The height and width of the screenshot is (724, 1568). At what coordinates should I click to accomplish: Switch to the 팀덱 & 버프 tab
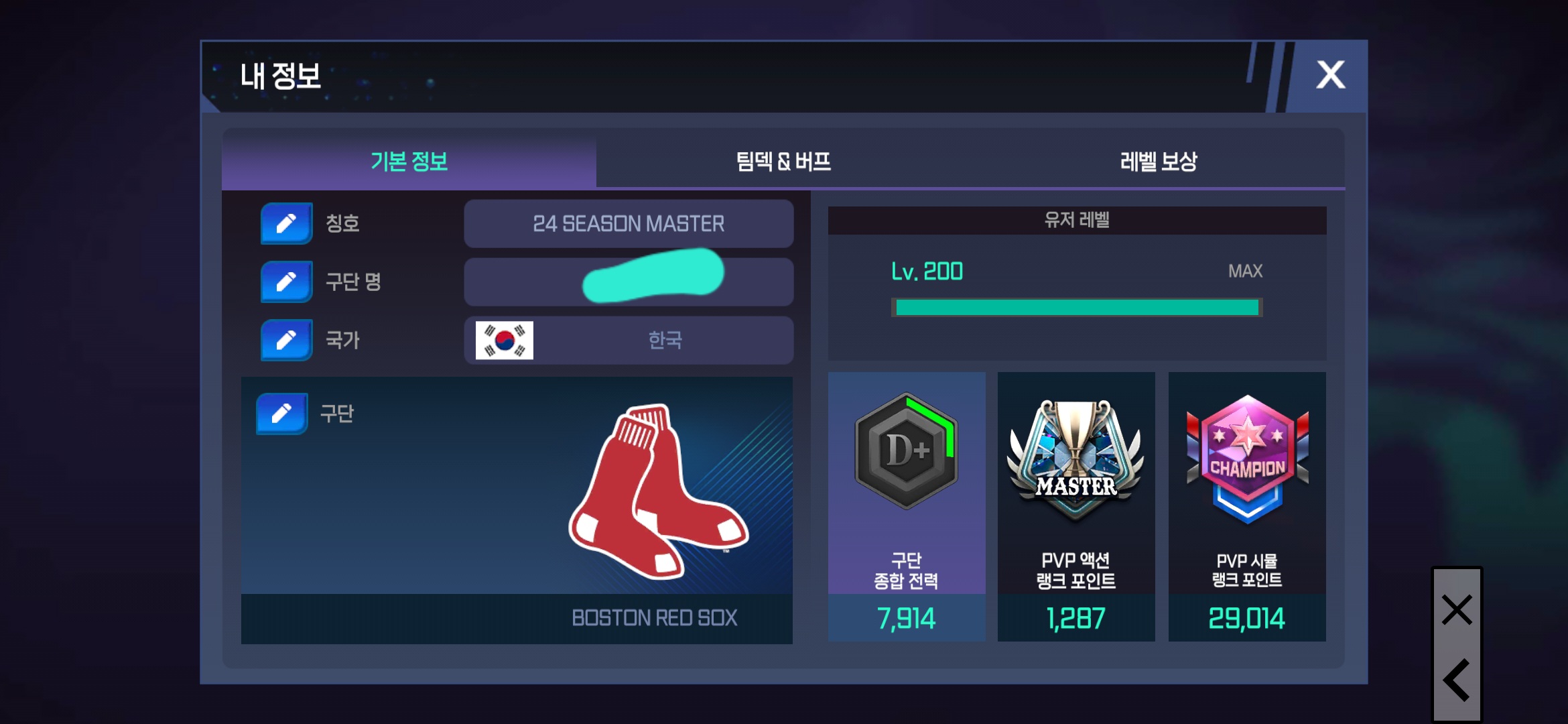tap(783, 161)
